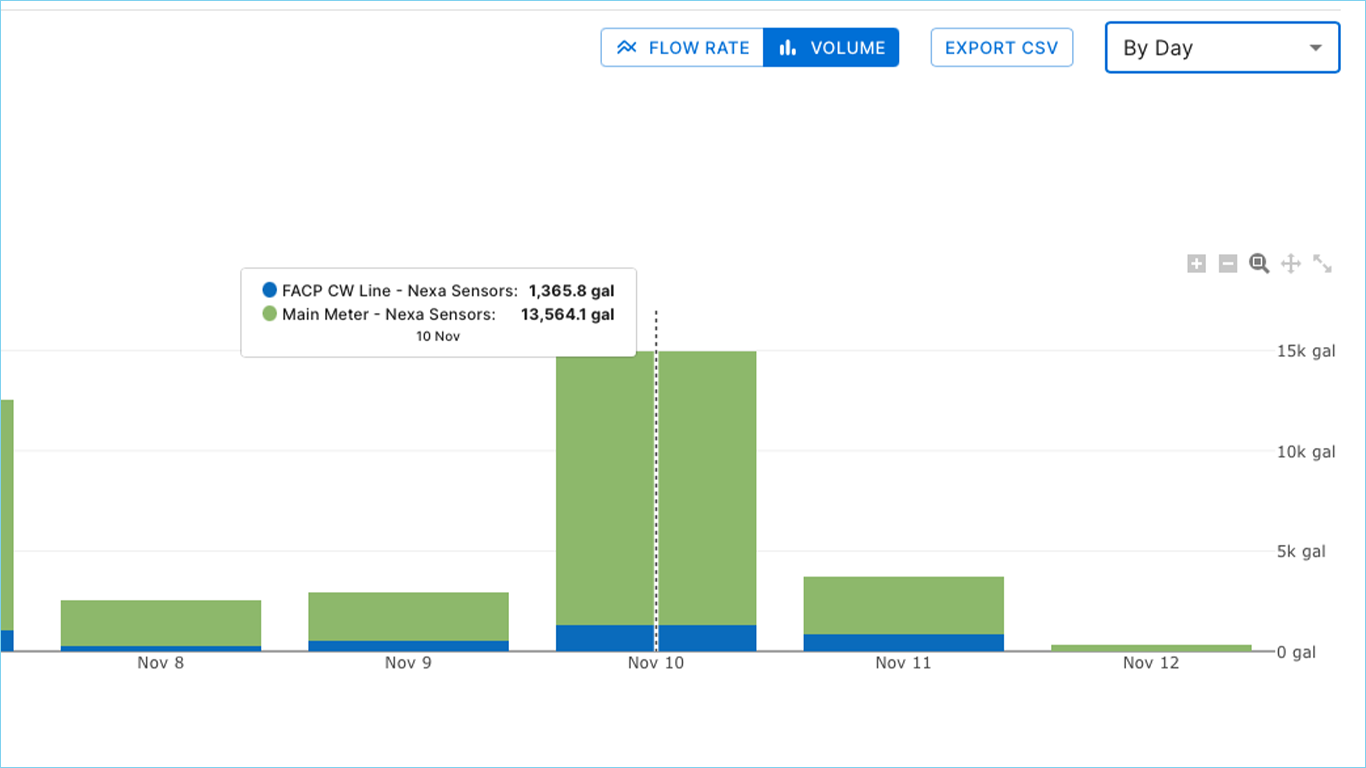Click the chart zoom-in plus icon
Screen dimensions: 1366x768
click(x=1196, y=264)
